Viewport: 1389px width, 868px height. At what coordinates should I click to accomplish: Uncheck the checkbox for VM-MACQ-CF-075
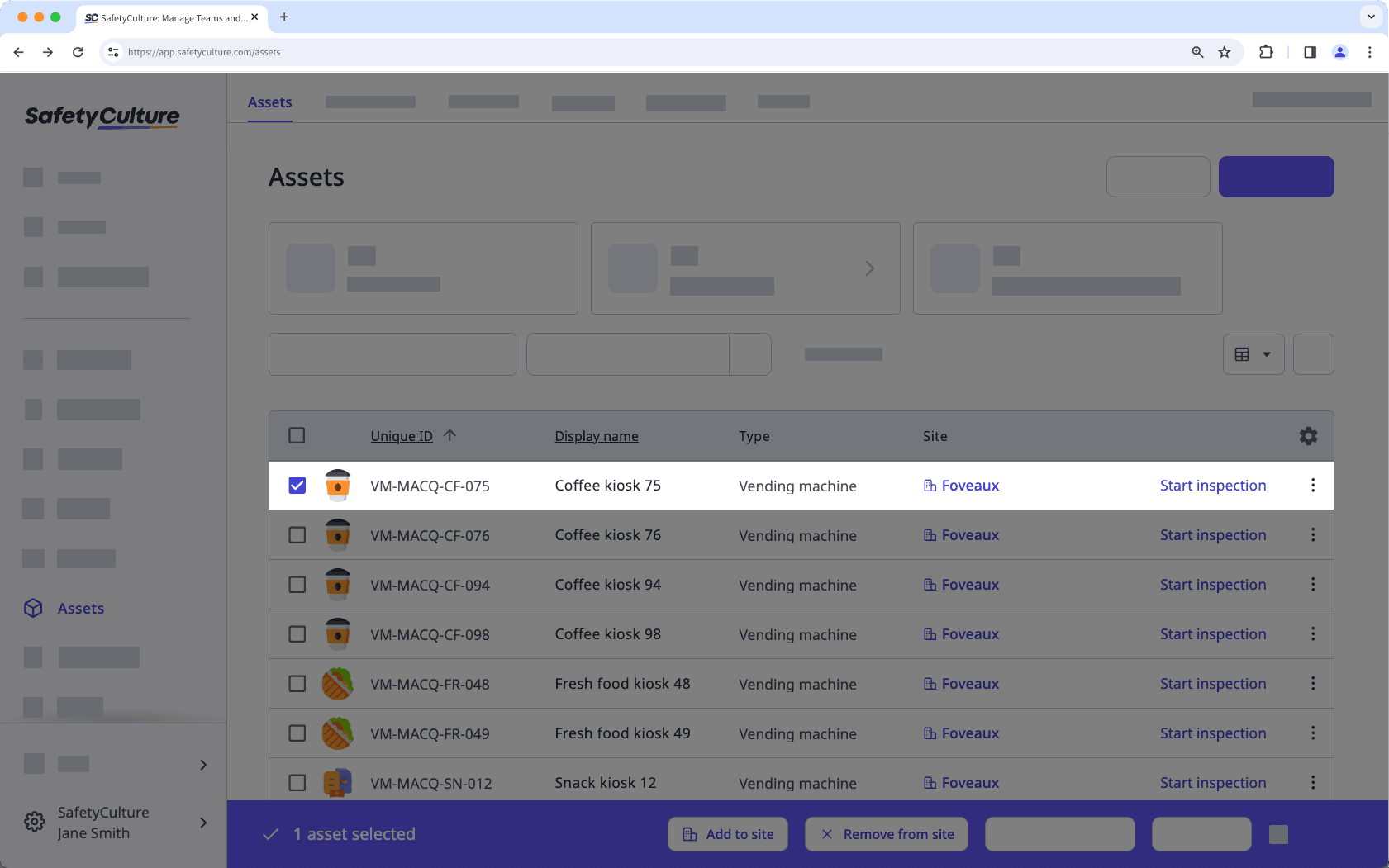click(297, 486)
